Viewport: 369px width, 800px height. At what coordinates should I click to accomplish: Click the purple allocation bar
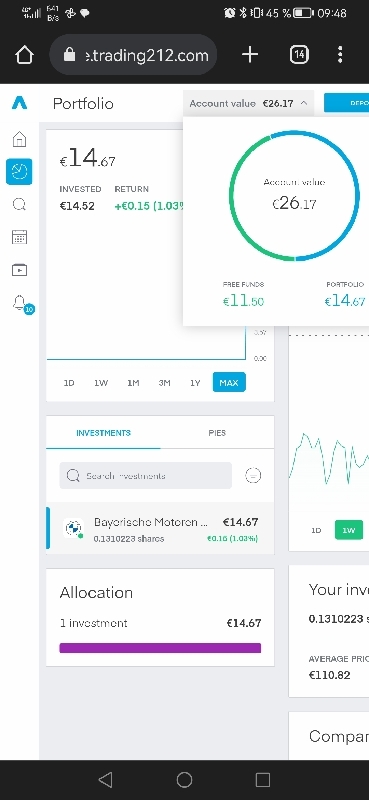[x=160, y=648]
